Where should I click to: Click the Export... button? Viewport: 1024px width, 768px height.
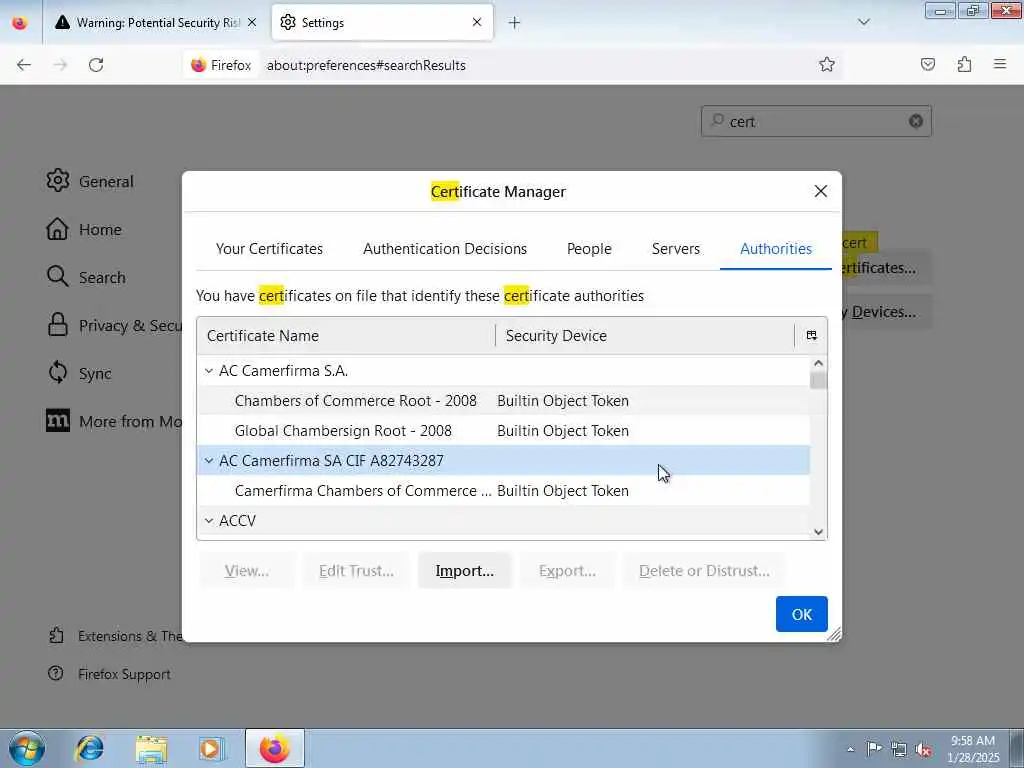pos(567,571)
